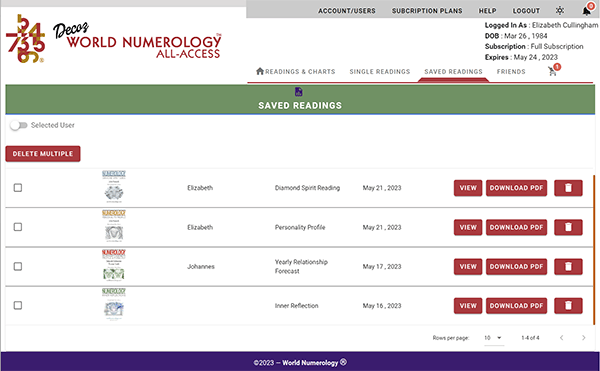Open the shopping cart icon
The image size is (600, 371).
[x=552, y=71]
